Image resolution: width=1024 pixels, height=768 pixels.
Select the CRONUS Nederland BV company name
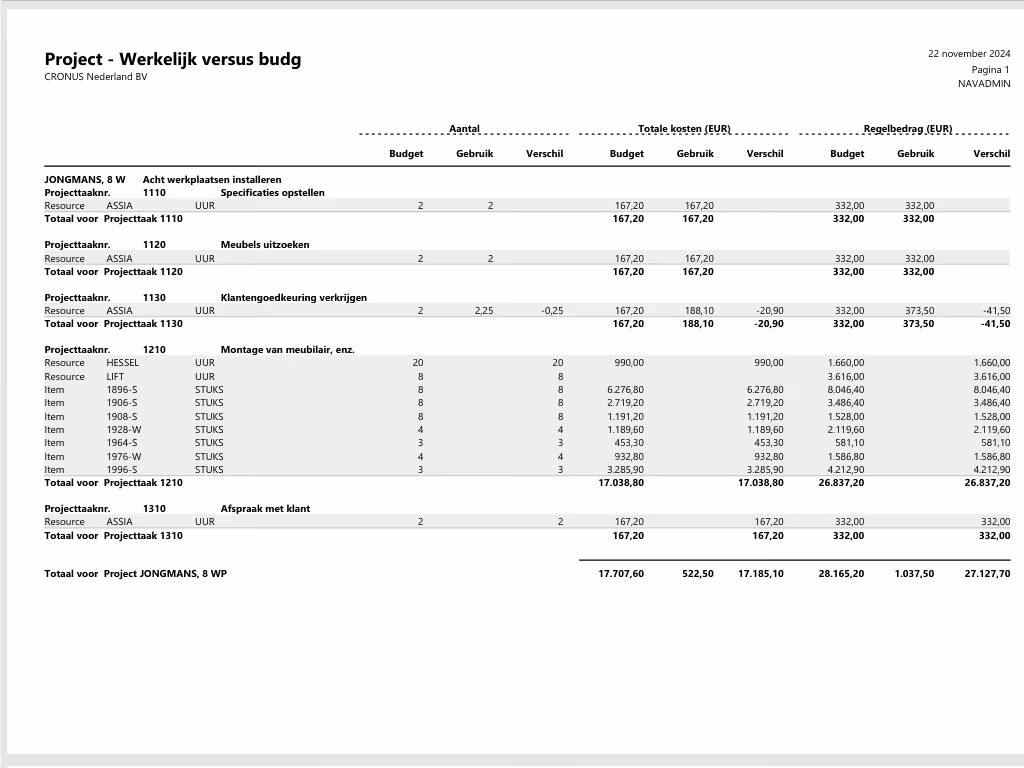pos(96,77)
